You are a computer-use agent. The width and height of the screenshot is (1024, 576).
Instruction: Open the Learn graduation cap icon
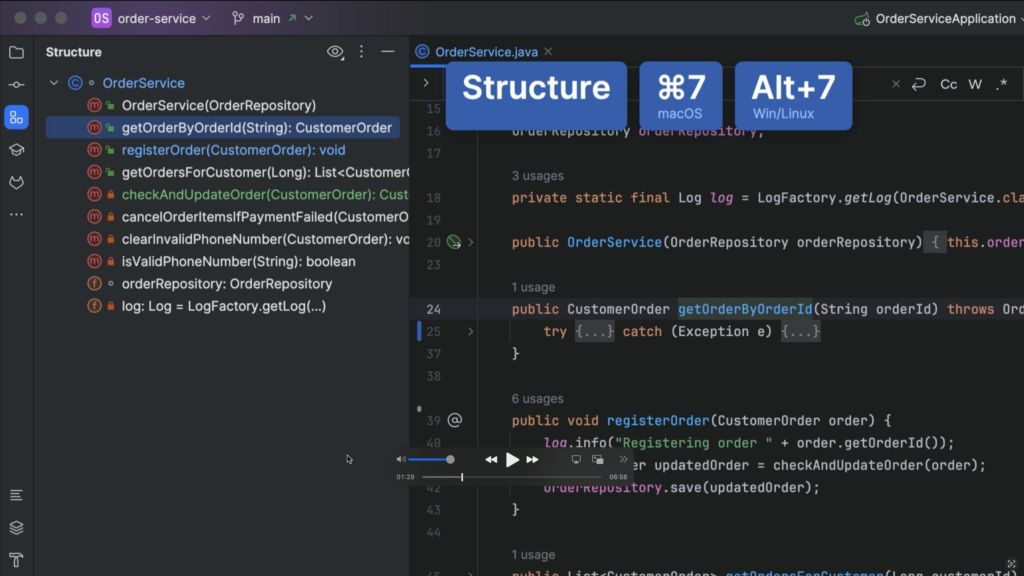click(x=16, y=150)
